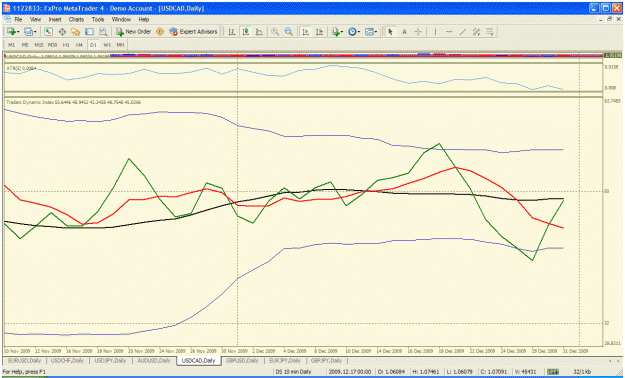Switch to USDCHF,Daily chart tab
Viewport: 625px width, 378px height.
pos(67,360)
